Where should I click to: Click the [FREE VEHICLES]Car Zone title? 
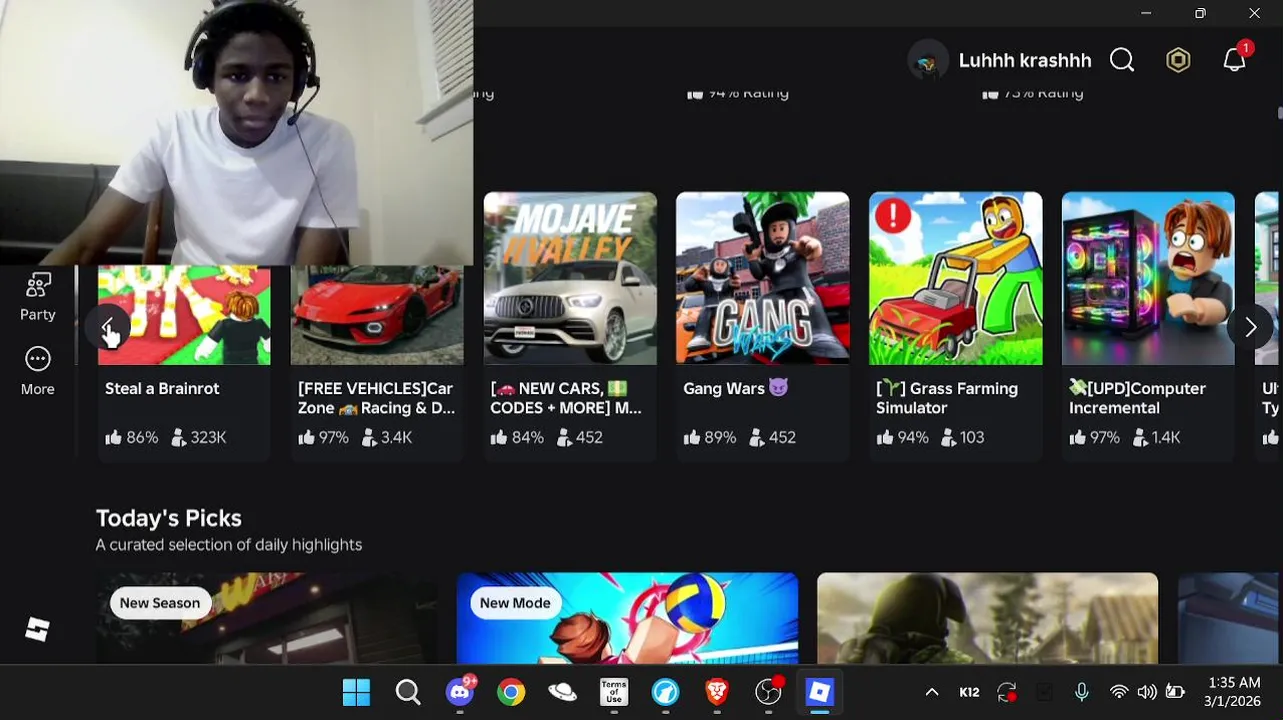376,398
